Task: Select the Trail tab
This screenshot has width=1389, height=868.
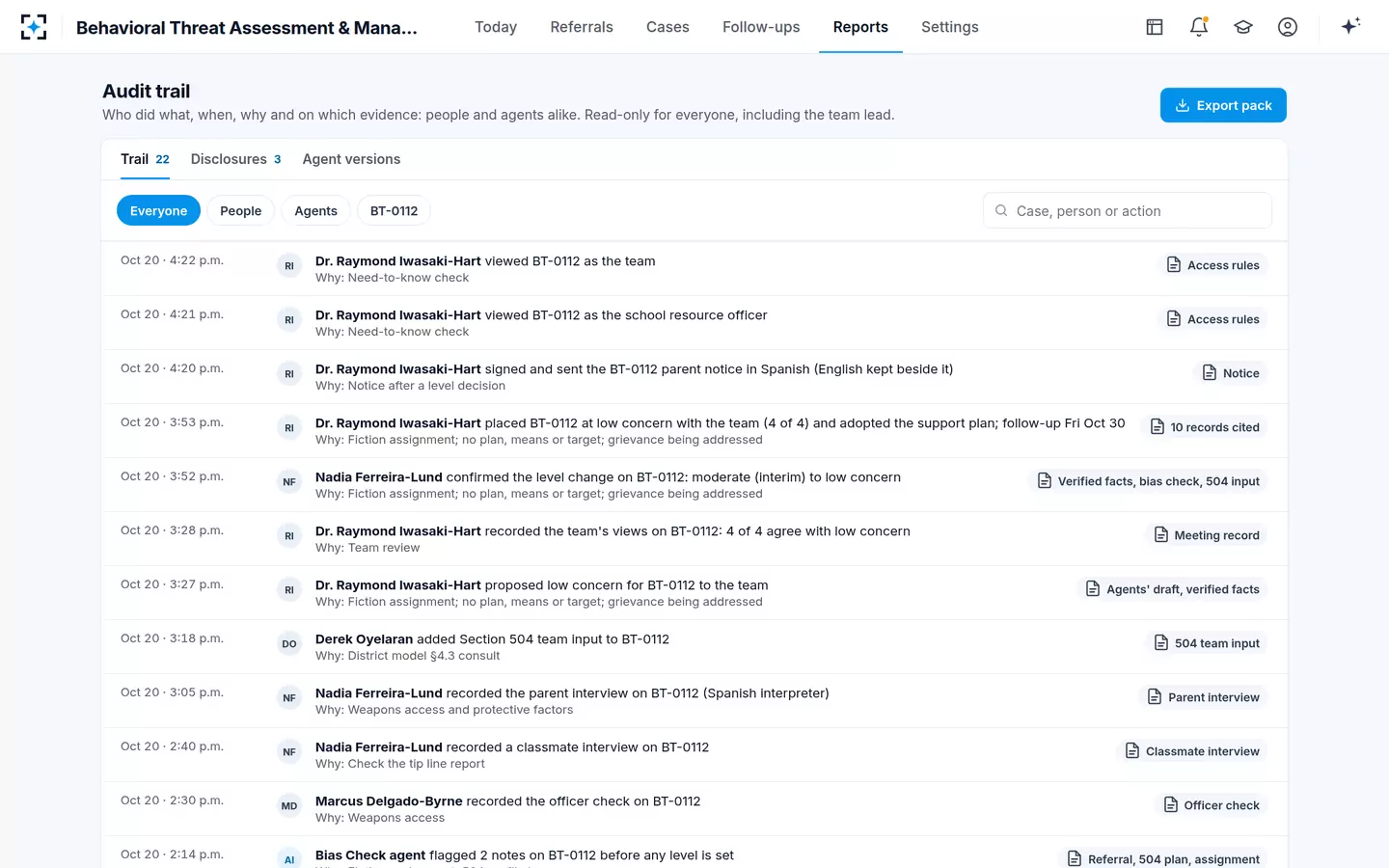Action: pos(145,159)
